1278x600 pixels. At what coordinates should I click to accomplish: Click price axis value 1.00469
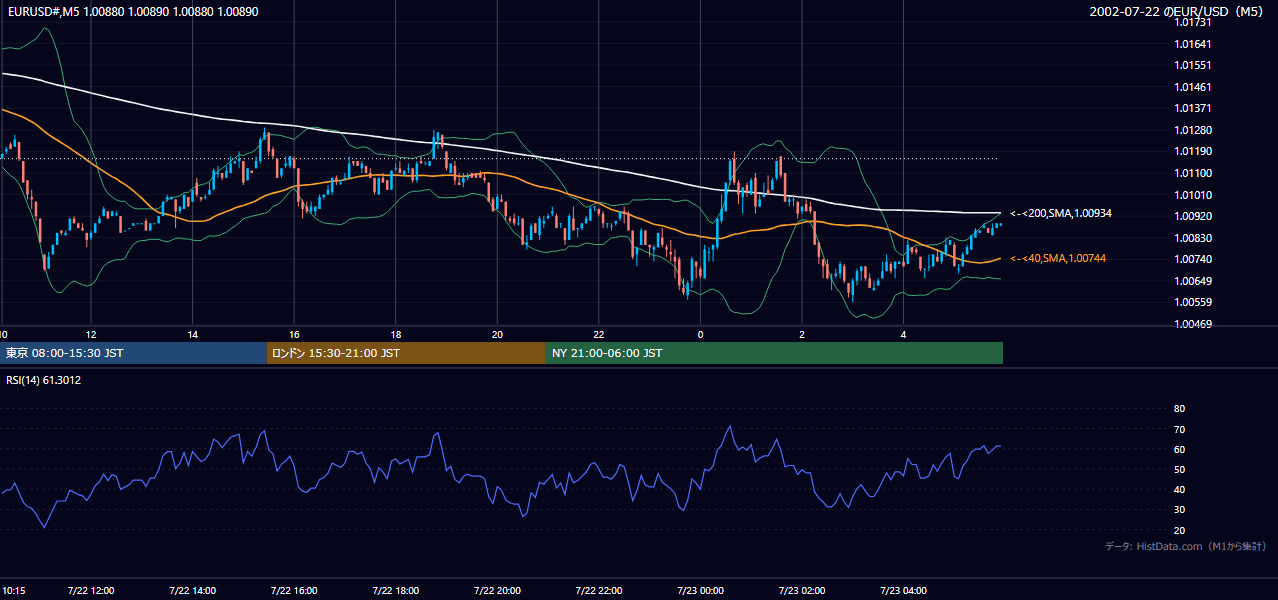[x=1194, y=324]
